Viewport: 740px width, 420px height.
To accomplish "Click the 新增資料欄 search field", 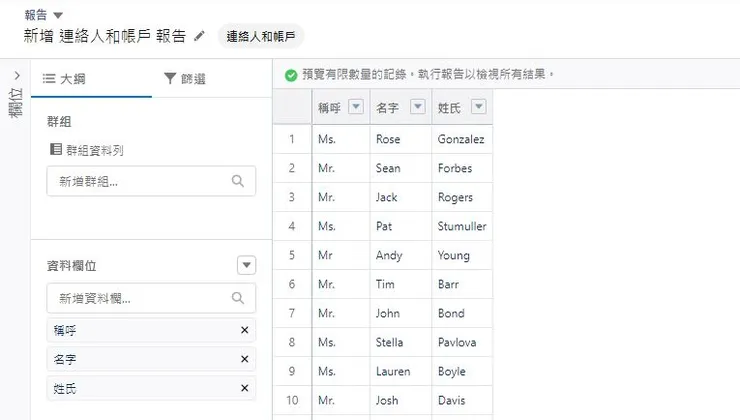I will coord(151,298).
